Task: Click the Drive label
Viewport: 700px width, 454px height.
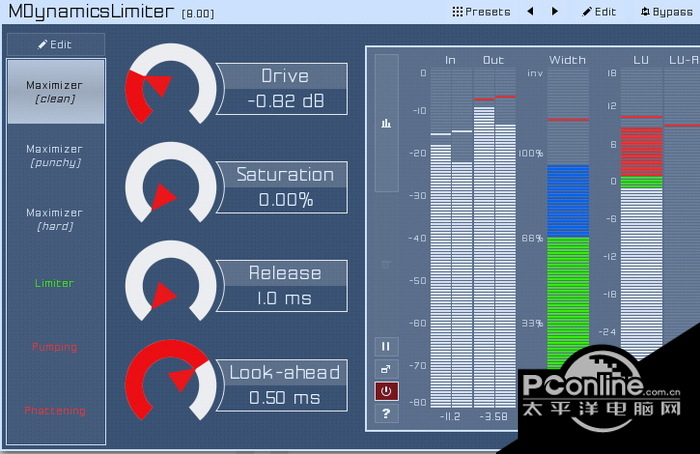Action: point(285,76)
